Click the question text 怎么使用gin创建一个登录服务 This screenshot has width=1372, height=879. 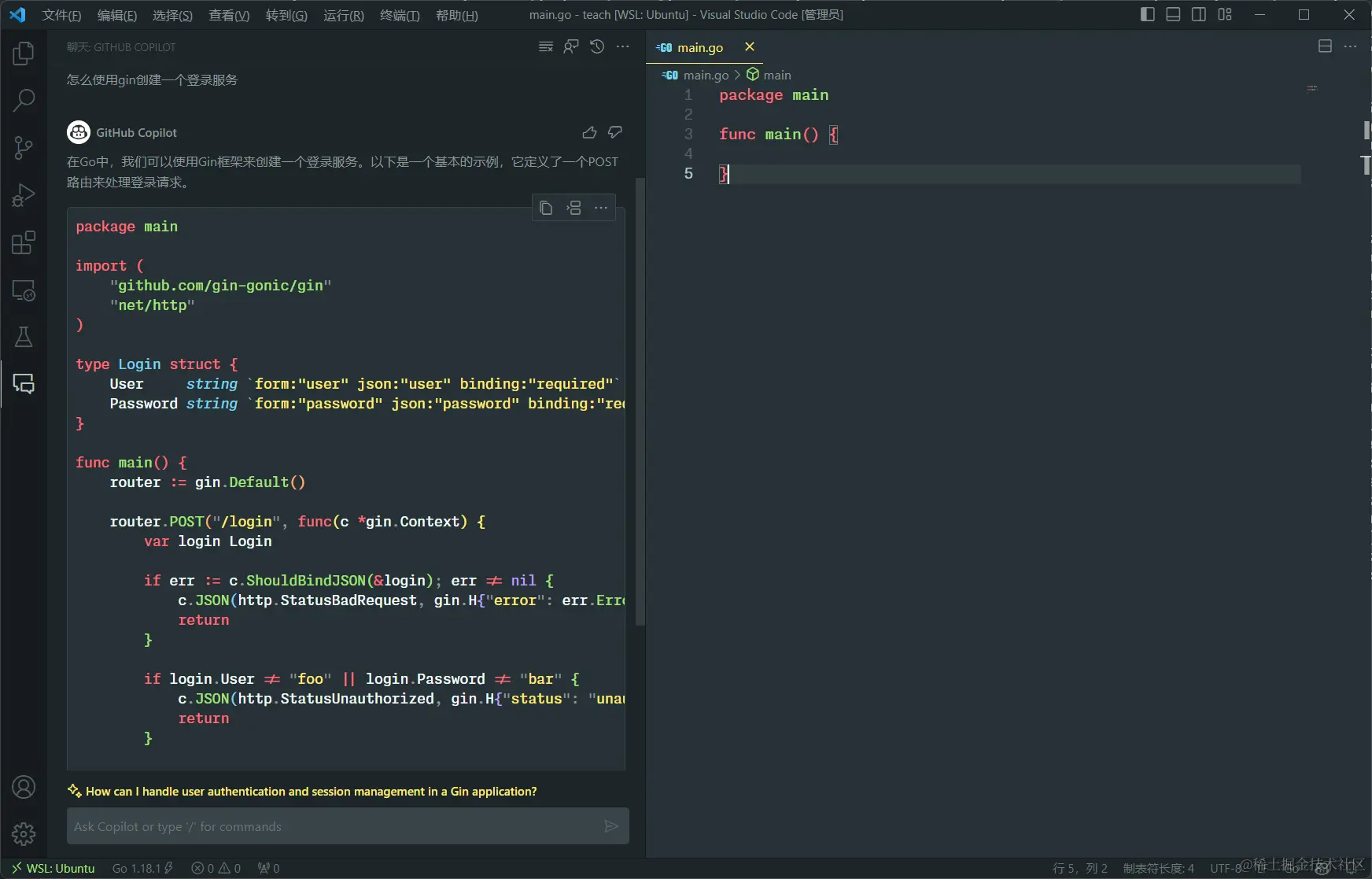[x=152, y=80]
